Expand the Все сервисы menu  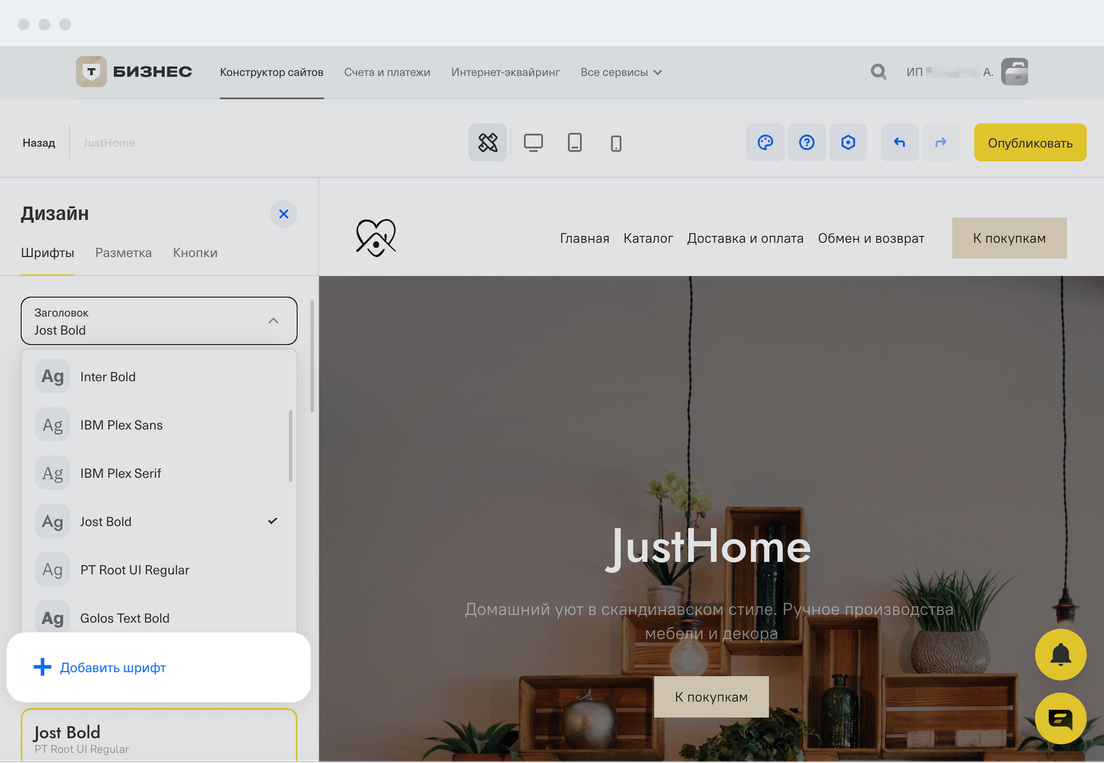(x=621, y=72)
